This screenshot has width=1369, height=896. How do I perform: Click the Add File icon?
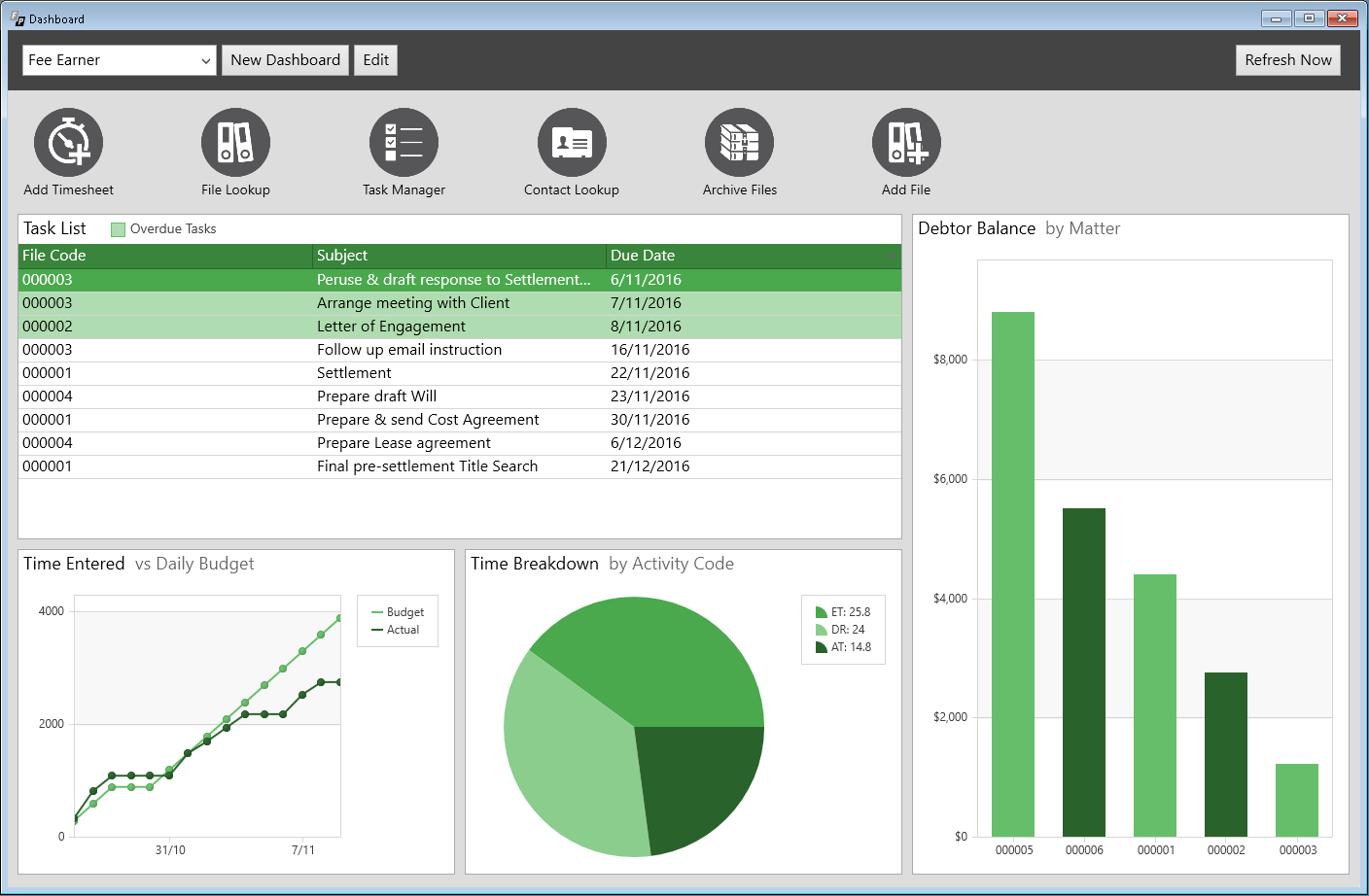[x=906, y=143]
